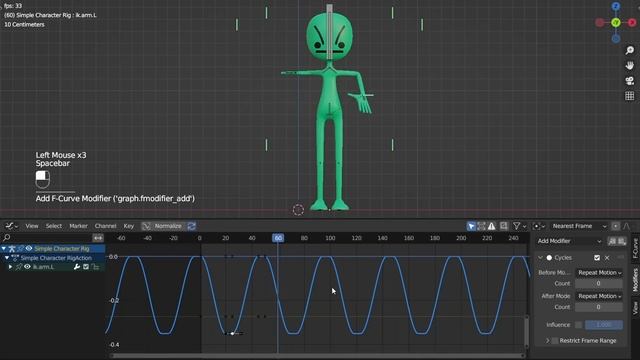The image size is (640, 360).
Task: Click the zoom view magnifier icon
Action: pyautogui.click(x=629, y=50)
